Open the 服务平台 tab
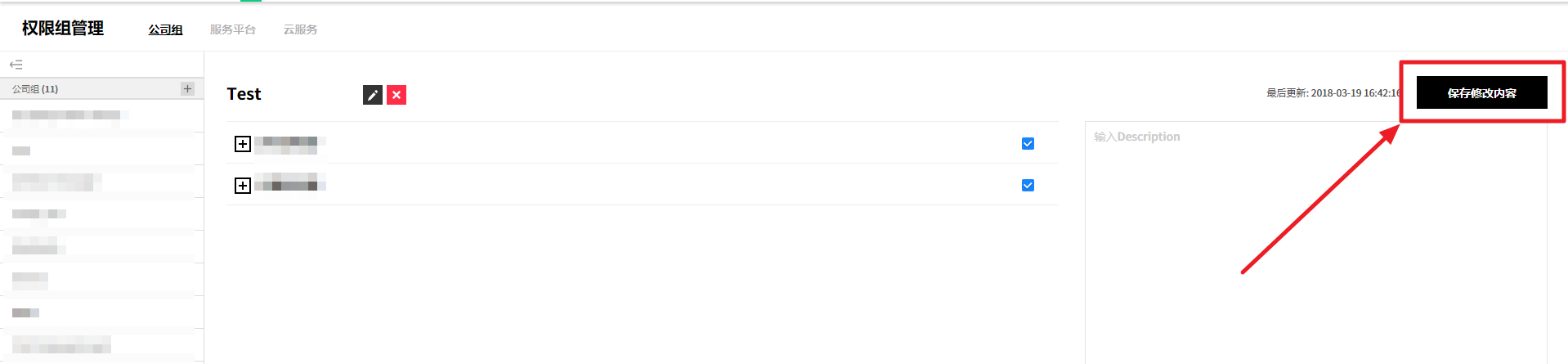This screenshot has width=1568, height=364. click(x=233, y=29)
